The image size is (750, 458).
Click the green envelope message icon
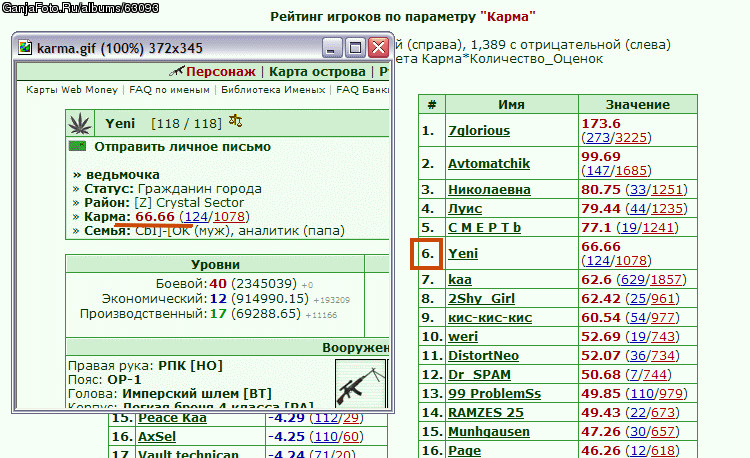click(x=77, y=146)
